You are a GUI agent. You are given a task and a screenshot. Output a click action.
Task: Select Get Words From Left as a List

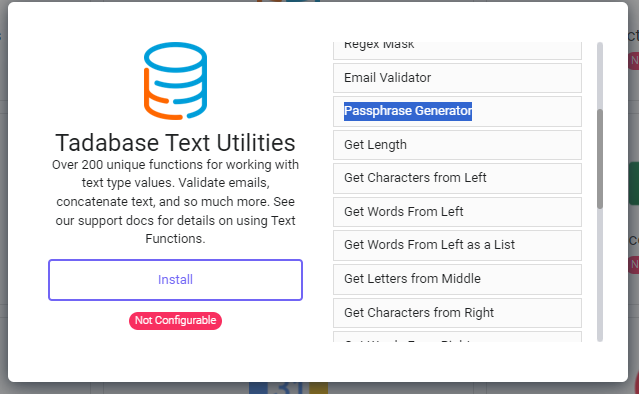(457, 245)
